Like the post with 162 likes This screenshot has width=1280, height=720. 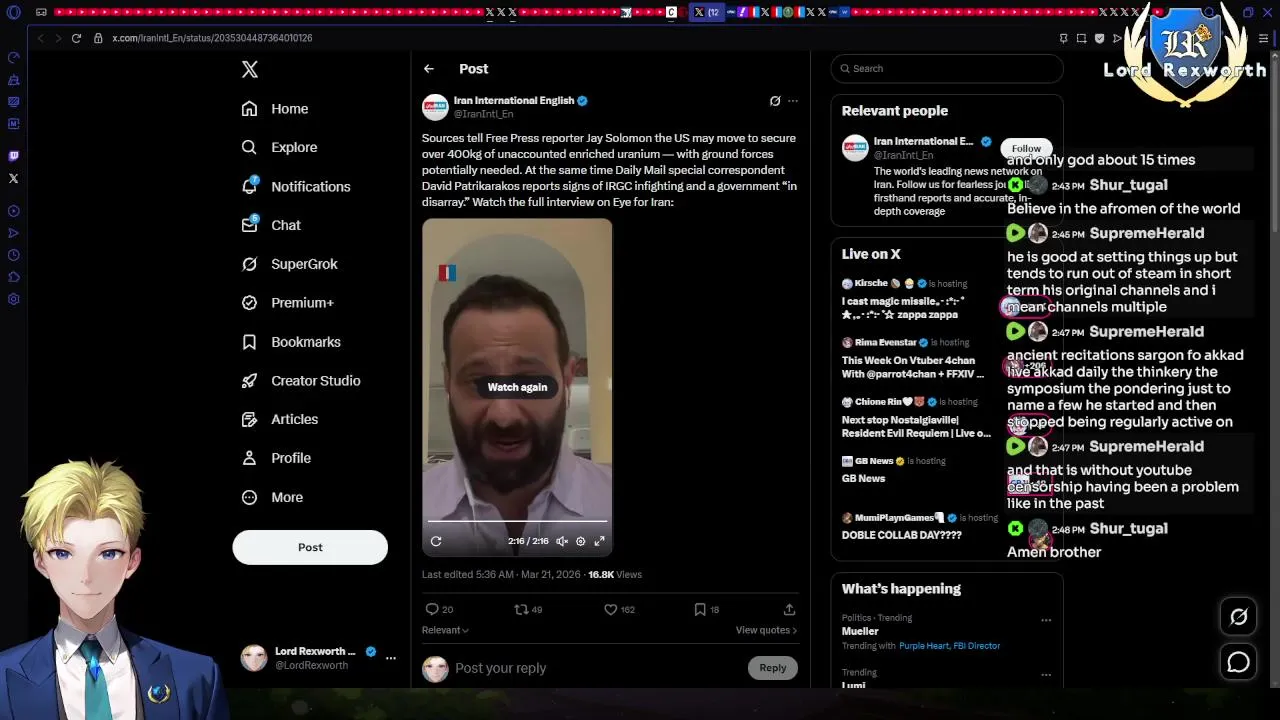[620, 609]
